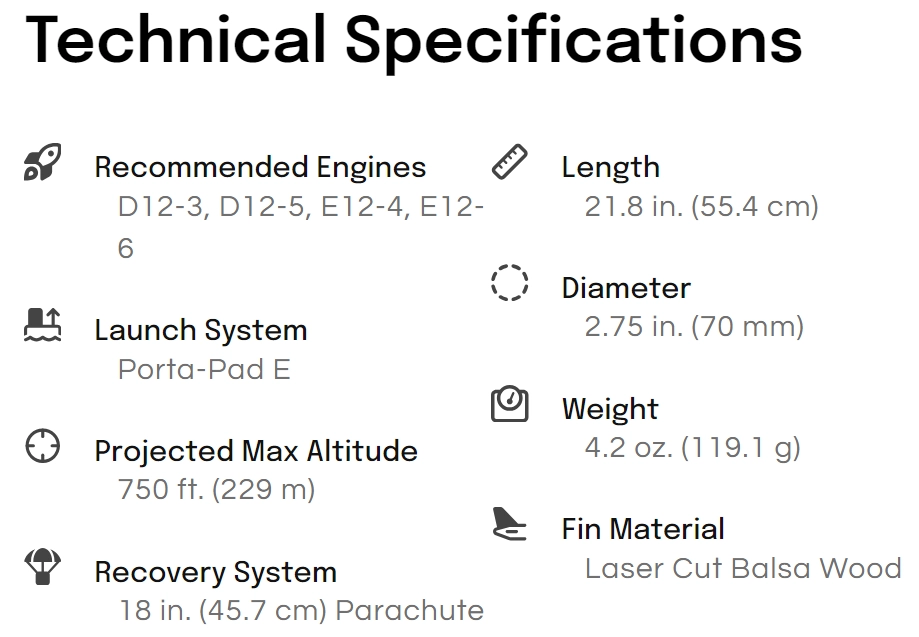Viewport: 919px width, 637px height.
Task: Click the scale icon beside Weight
Action: point(509,404)
